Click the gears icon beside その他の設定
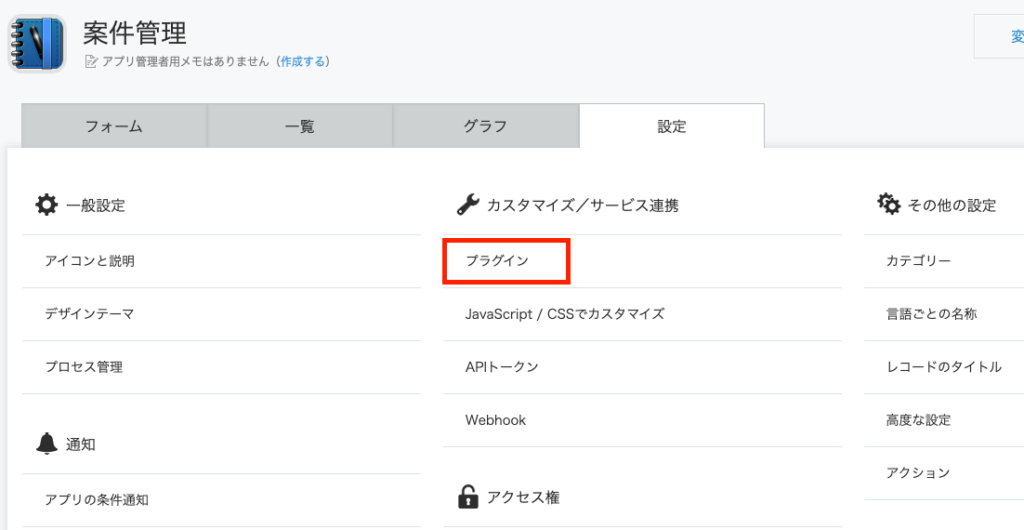1024x530 pixels. 888,204
